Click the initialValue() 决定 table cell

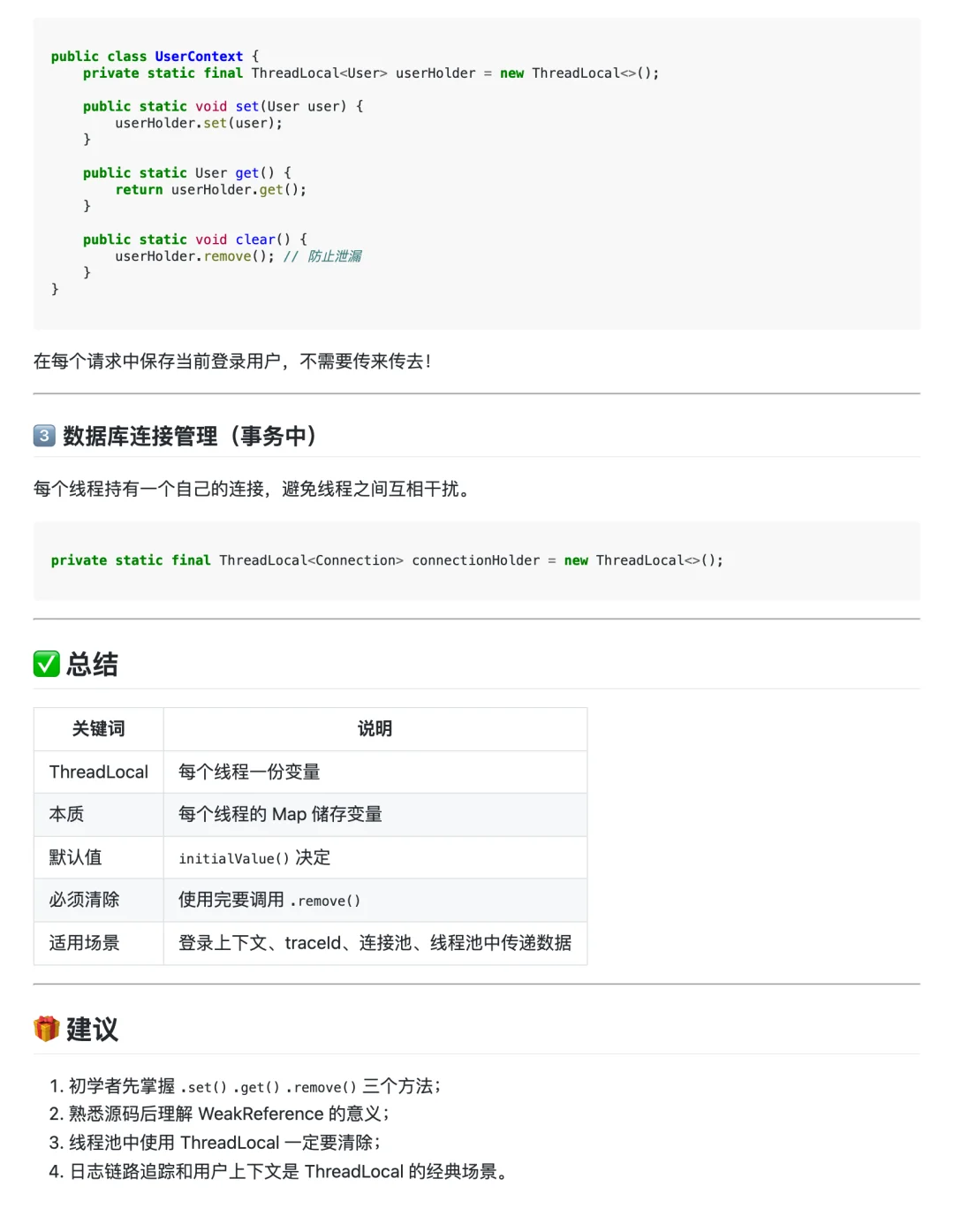pyautogui.click(x=254, y=857)
